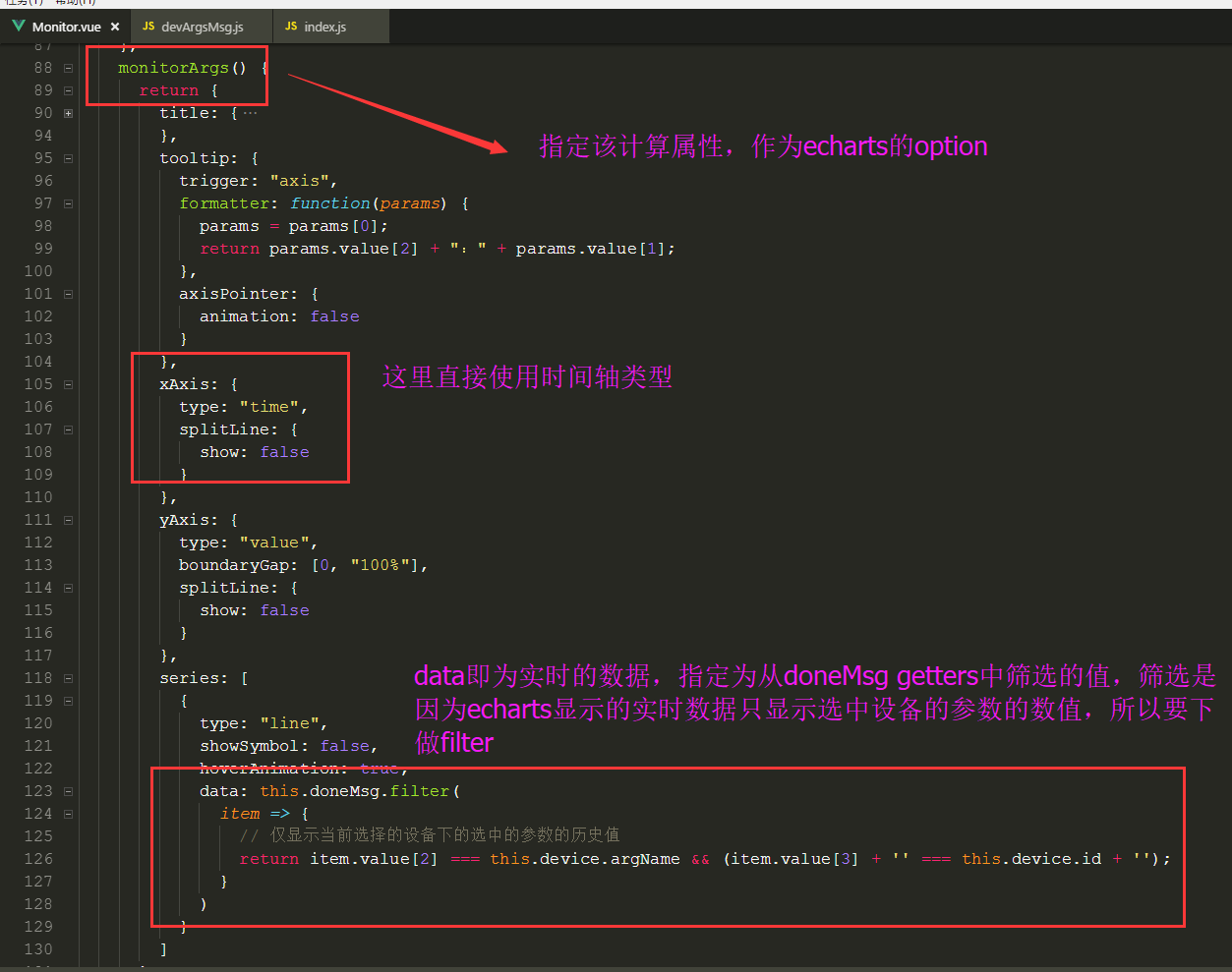Click the Vue file icon on Monitor.vue tab
This screenshot has width=1232, height=972.
coord(18,26)
